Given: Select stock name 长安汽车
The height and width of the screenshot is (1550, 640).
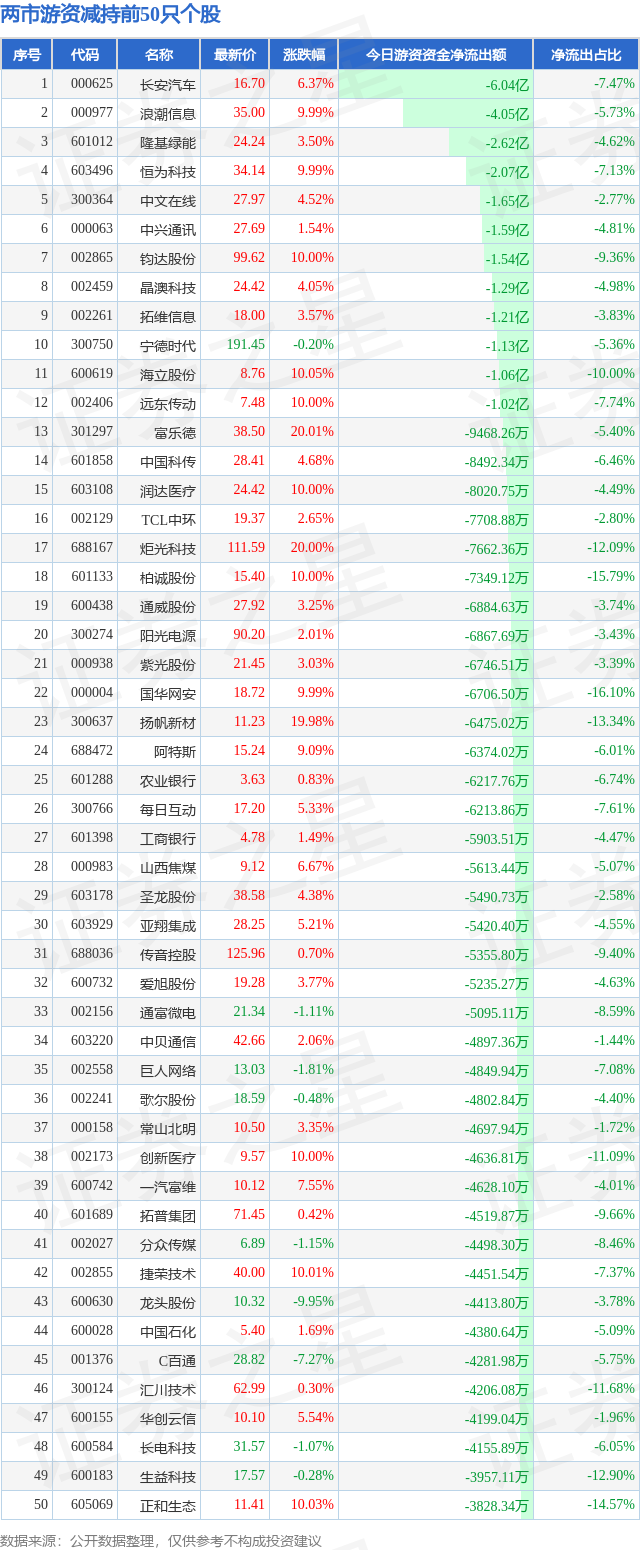Looking at the screenshot, I should [168, 85].
